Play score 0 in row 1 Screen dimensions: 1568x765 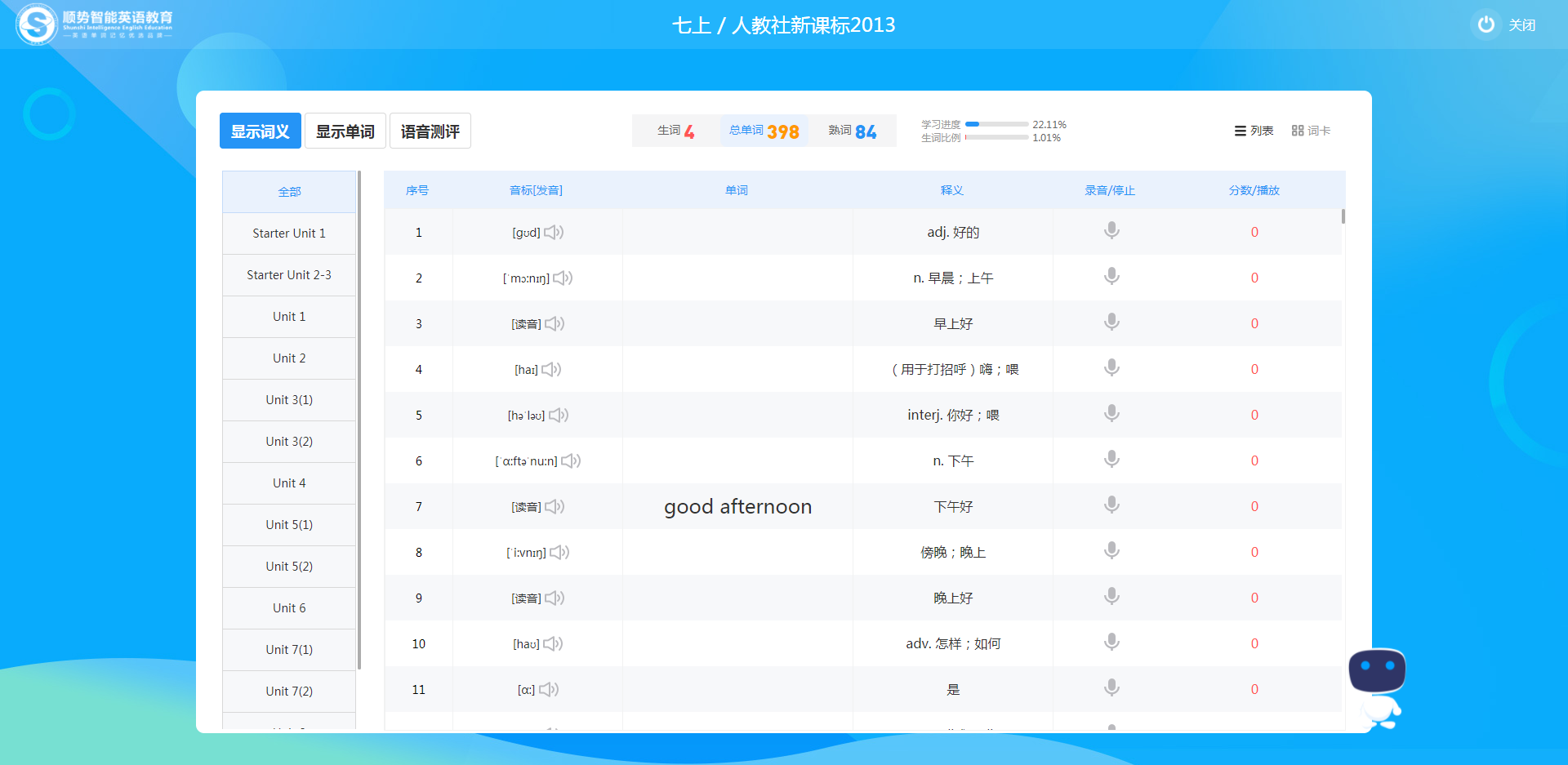tap(1254, 233)
